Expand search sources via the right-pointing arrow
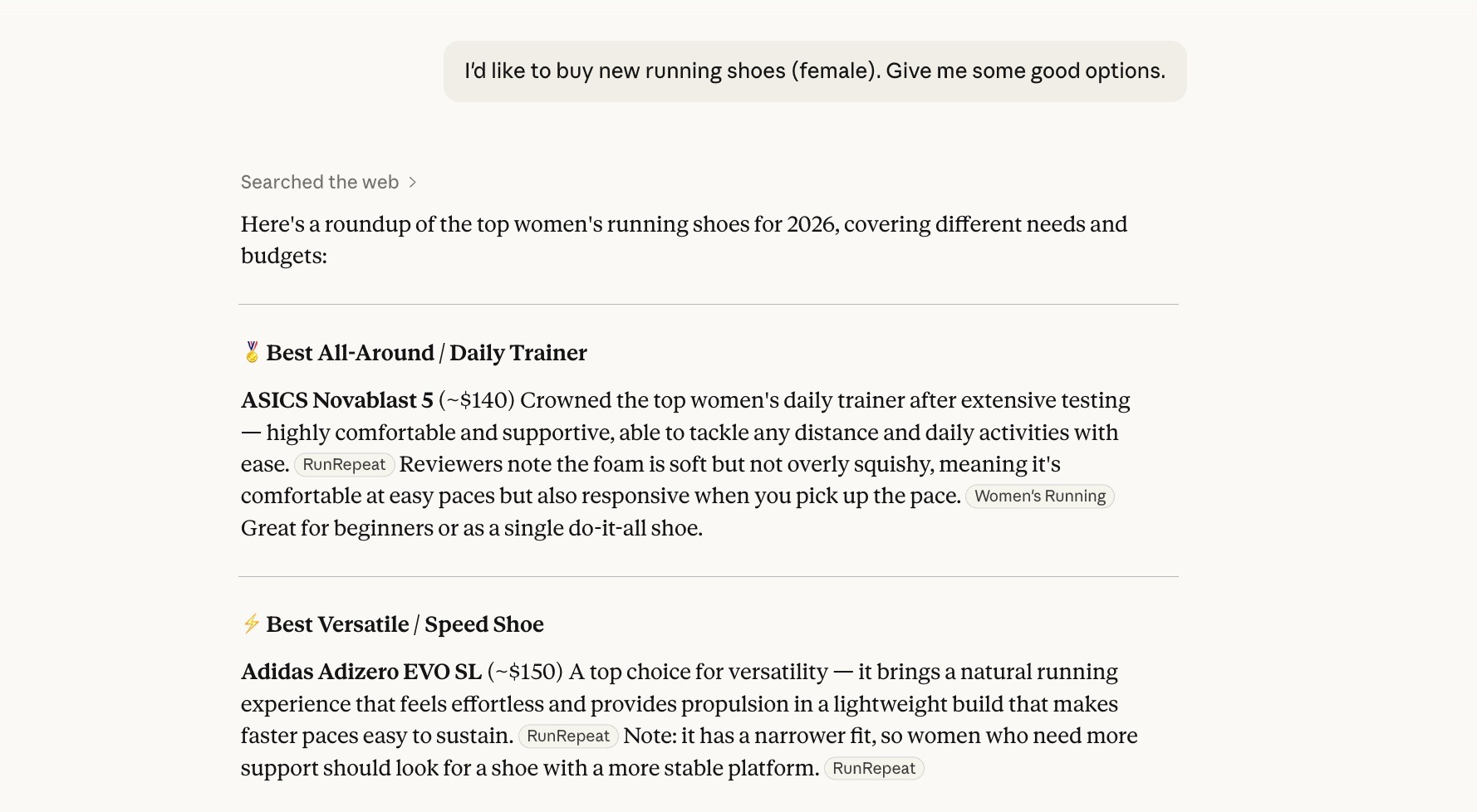The width and height of the screenshot is (1477, 812). point(413,182)
